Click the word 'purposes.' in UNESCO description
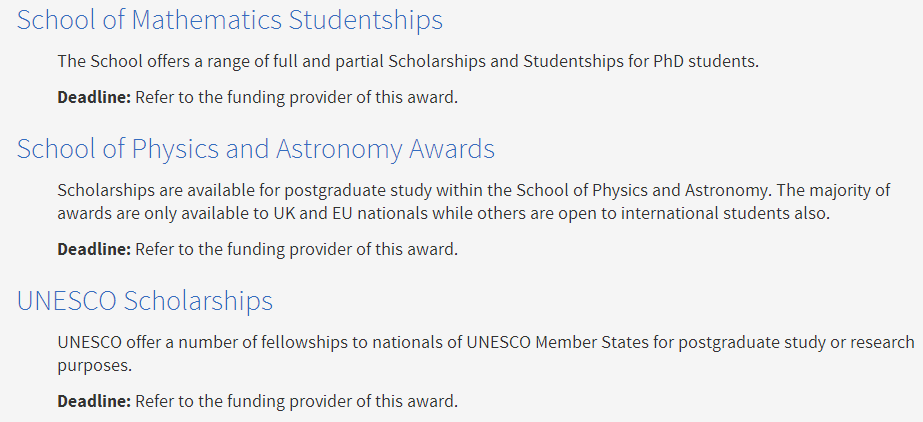923x422 pixels. [95, 366]
